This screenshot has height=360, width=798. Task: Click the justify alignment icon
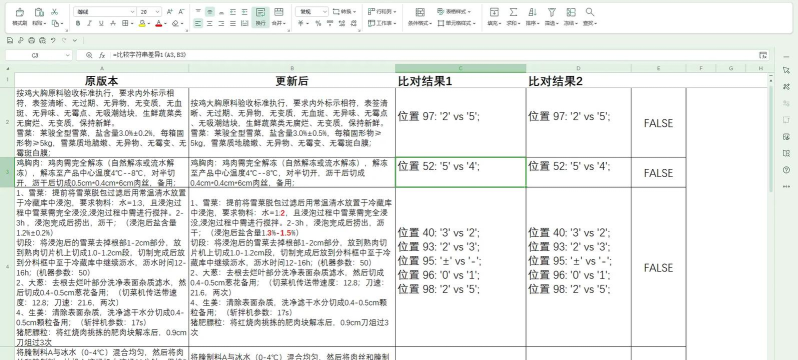[233, 23]
